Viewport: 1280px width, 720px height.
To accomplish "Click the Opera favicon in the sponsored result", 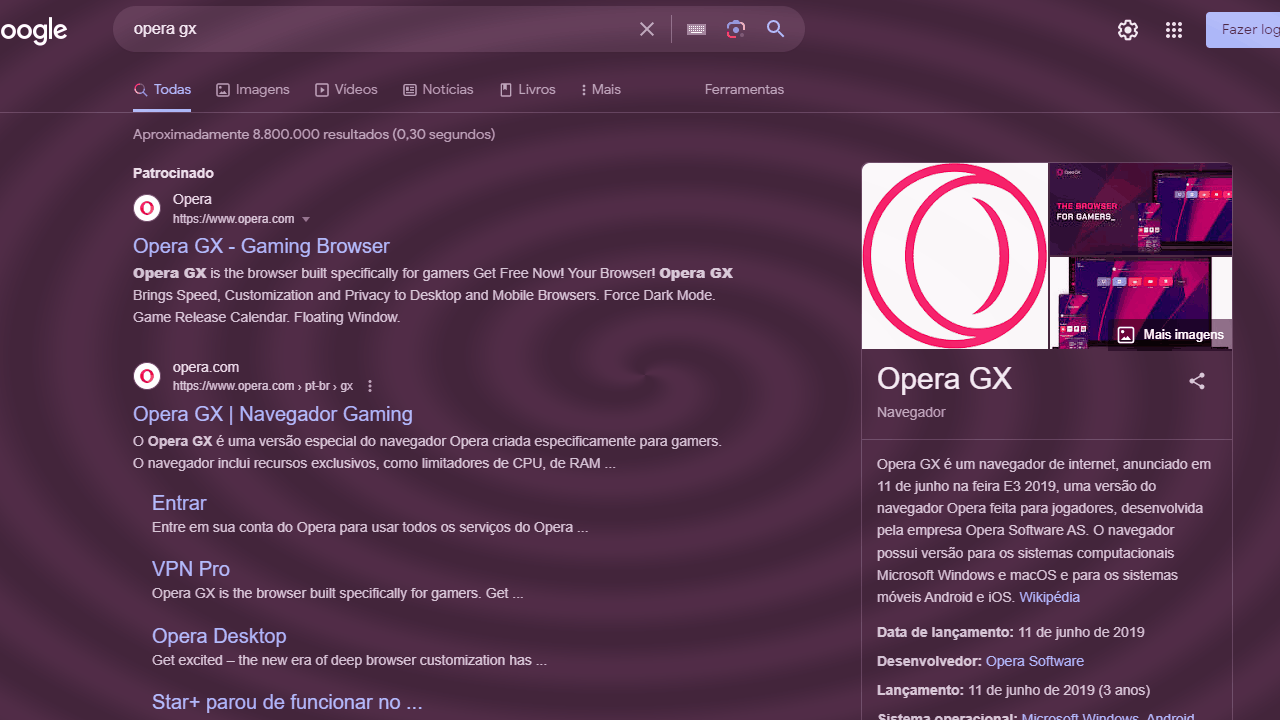I will point(147,208).
